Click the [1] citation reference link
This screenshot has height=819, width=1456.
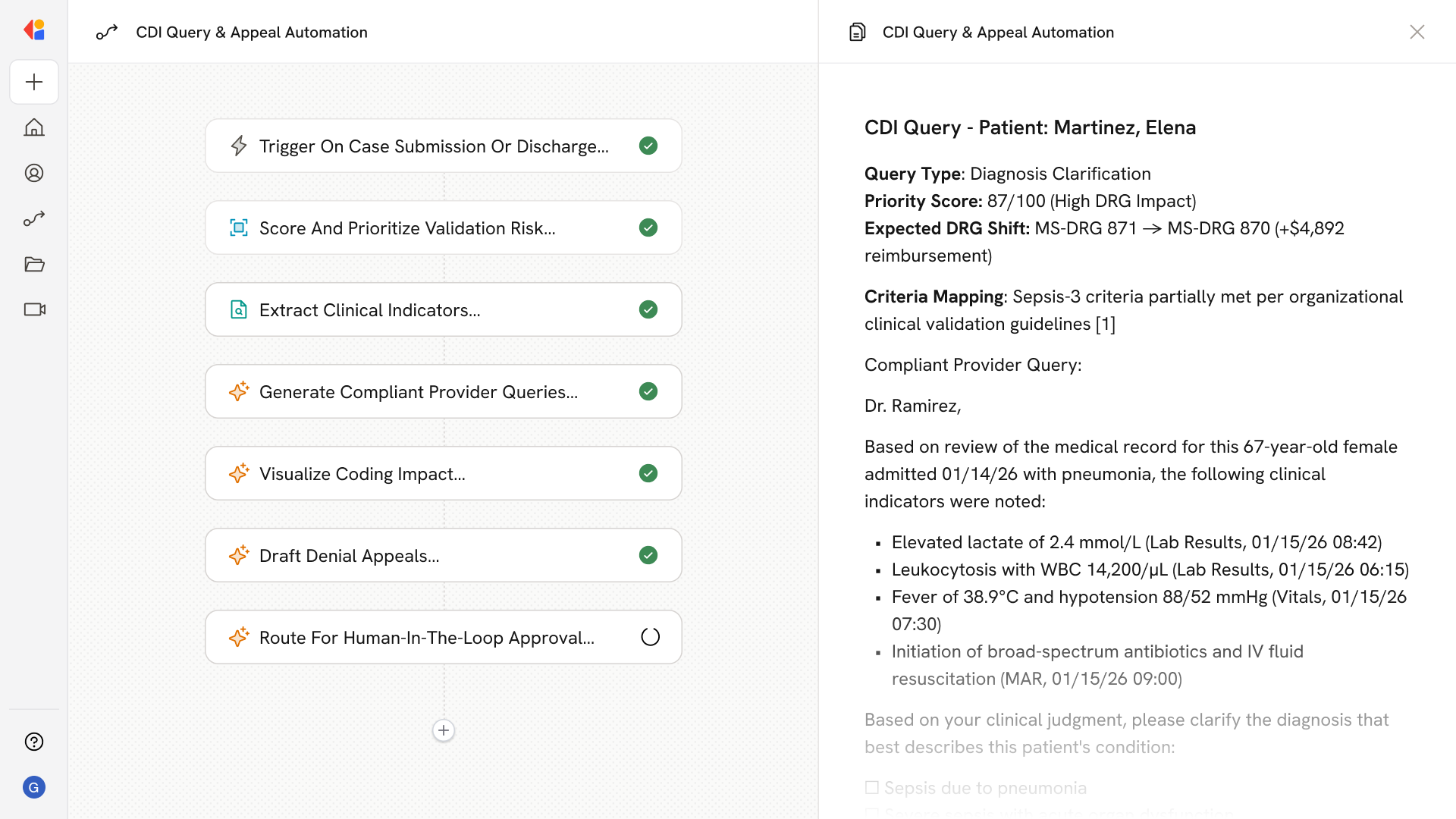pos(1105,325)
